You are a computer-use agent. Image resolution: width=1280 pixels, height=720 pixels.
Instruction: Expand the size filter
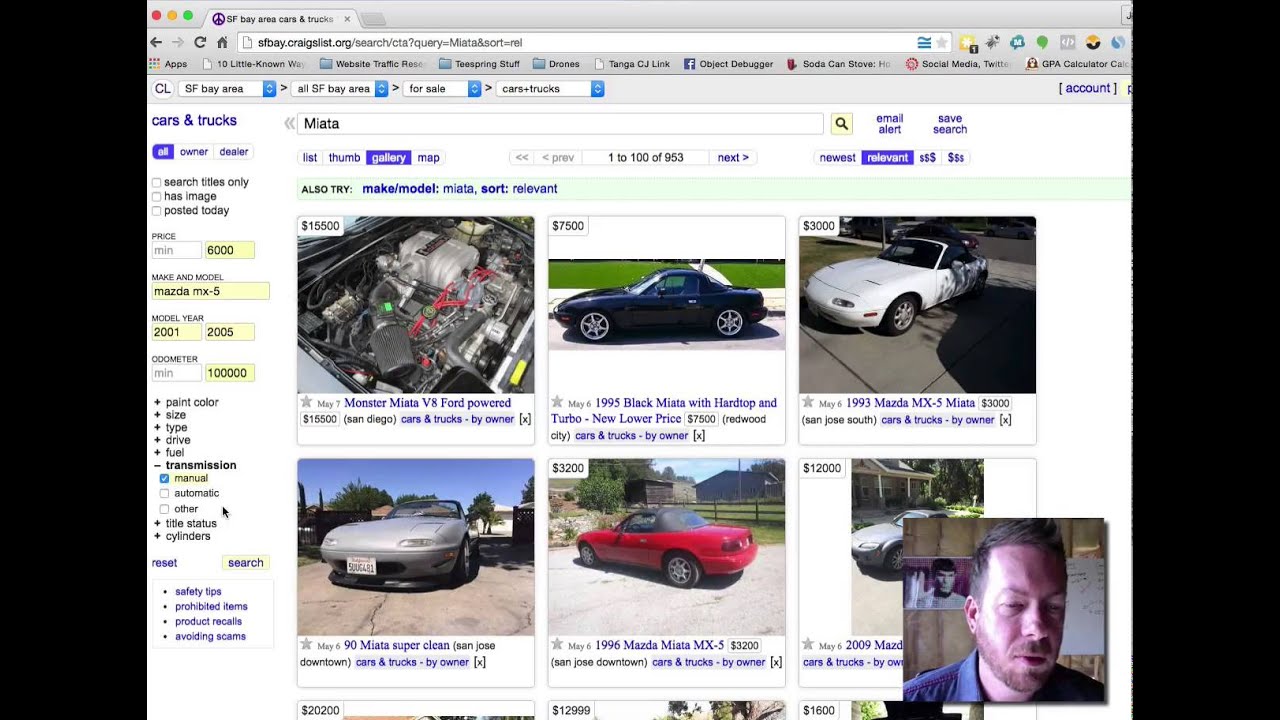click(x=170, y=415)
